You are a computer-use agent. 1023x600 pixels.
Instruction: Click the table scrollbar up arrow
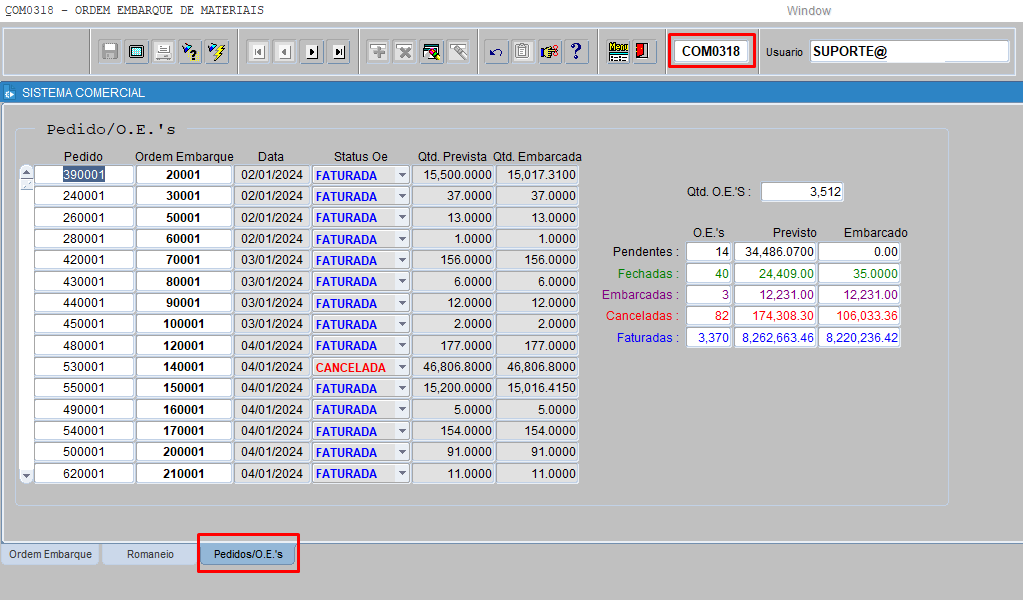pyautogui.click(x=26, y=172)
